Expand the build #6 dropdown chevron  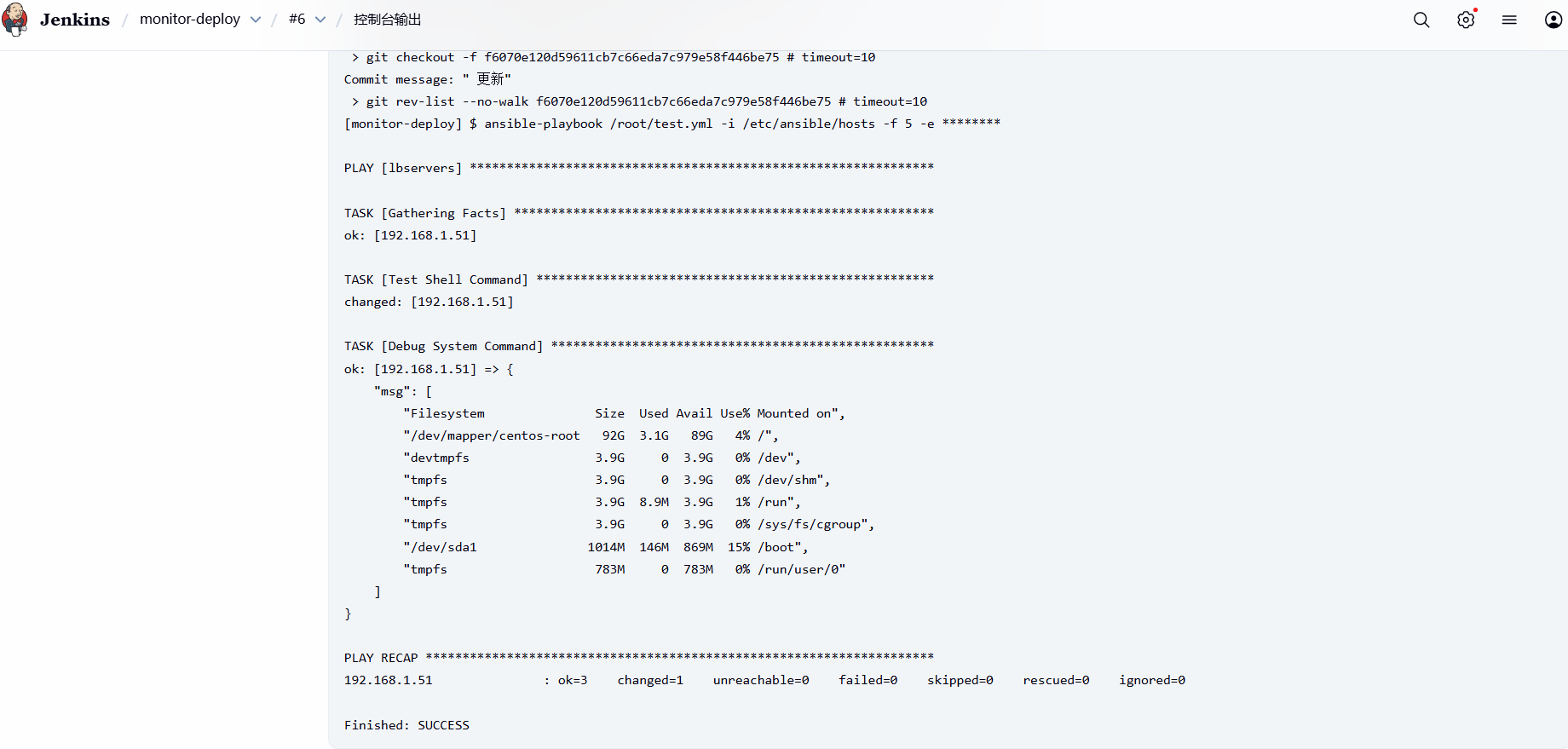pyautogui.click(x=320, y=20)
